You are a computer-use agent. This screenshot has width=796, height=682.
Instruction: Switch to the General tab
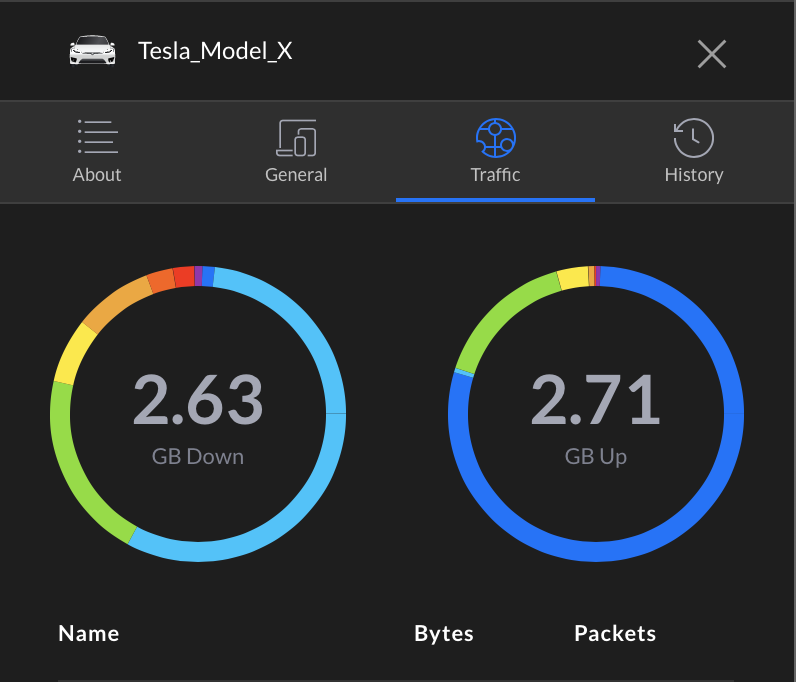click(x=296, y=151)
